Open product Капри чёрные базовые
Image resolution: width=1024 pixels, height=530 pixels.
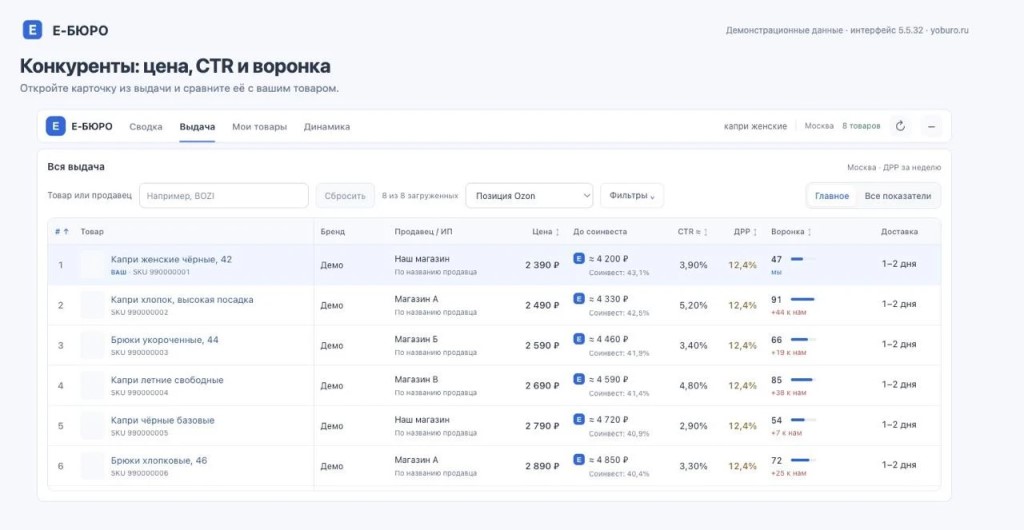tap(163, 420)
